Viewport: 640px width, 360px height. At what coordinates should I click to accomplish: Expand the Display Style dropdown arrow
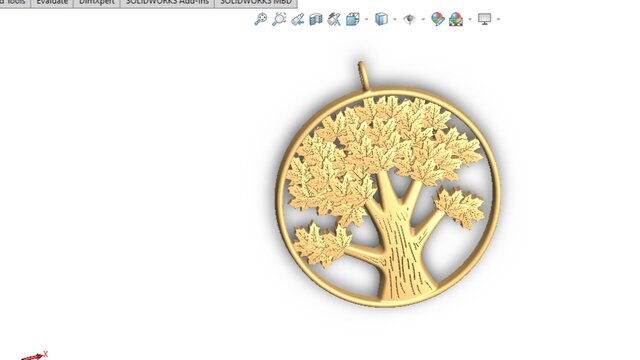click(395, 19)
